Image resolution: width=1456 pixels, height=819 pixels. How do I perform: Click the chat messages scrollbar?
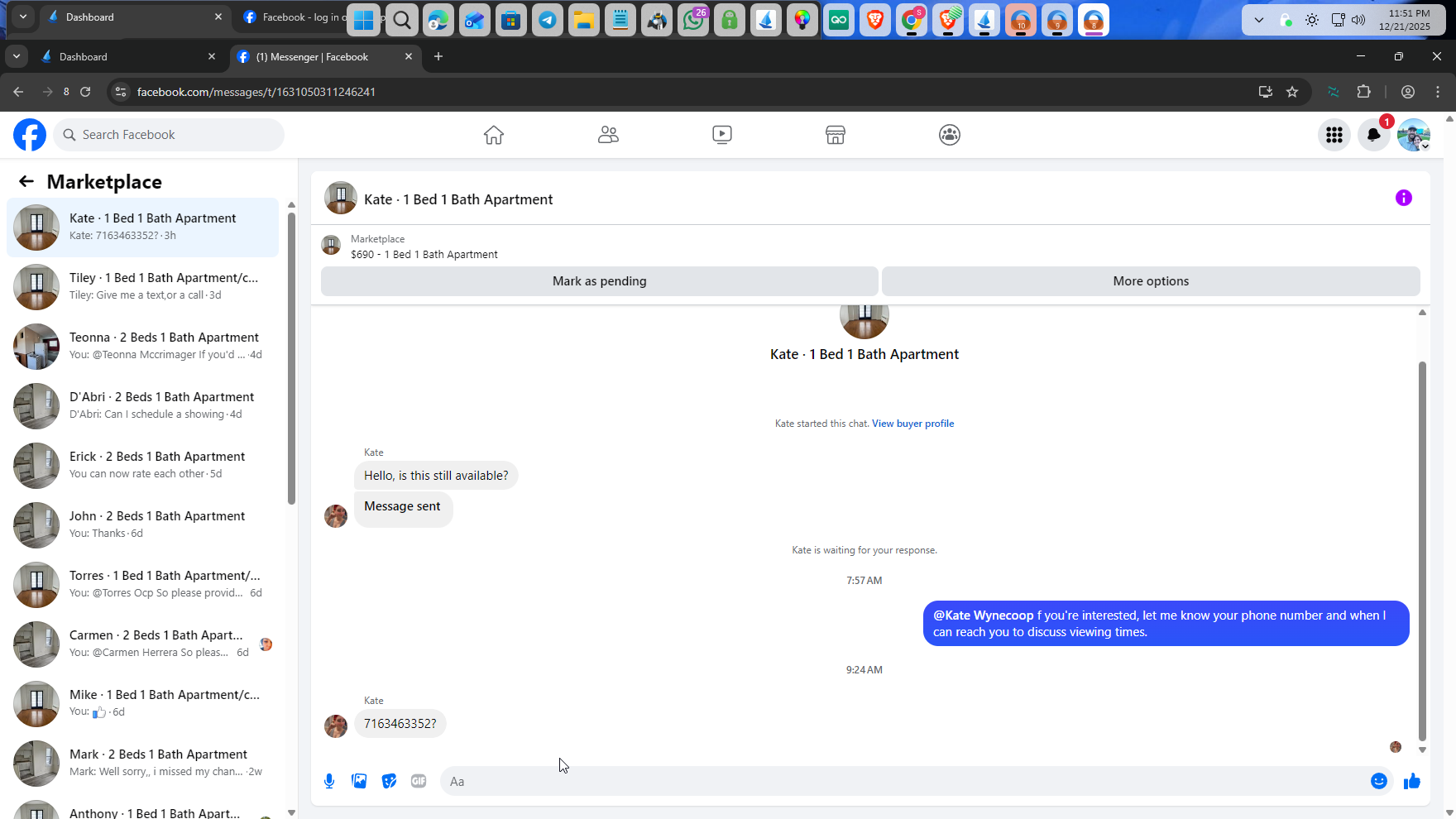tap(1423, 551)
